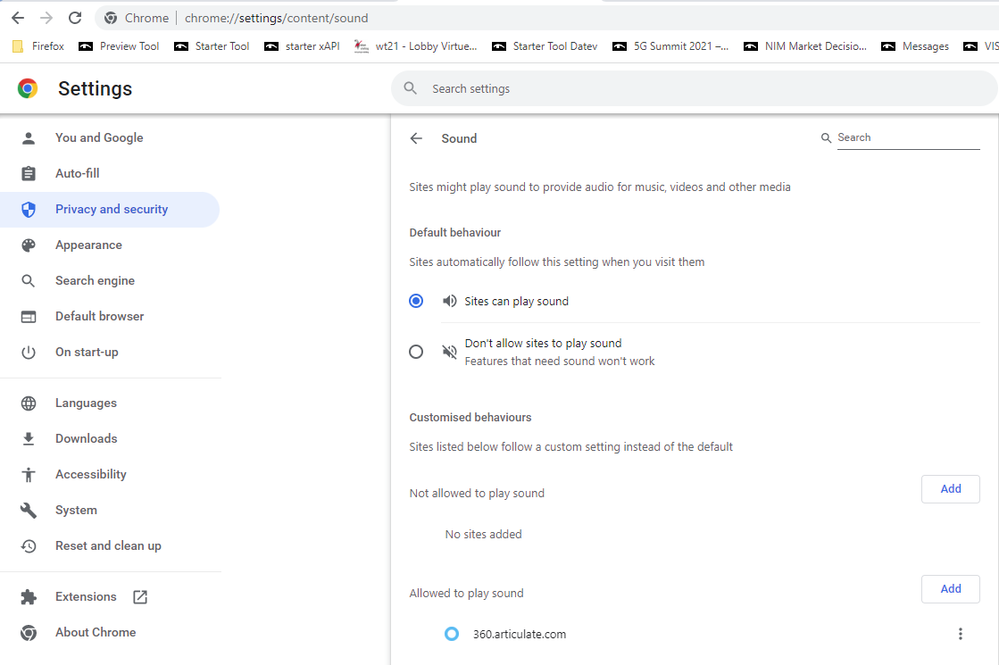Click the Chrome icon for About Chrome

pos(29,633)
